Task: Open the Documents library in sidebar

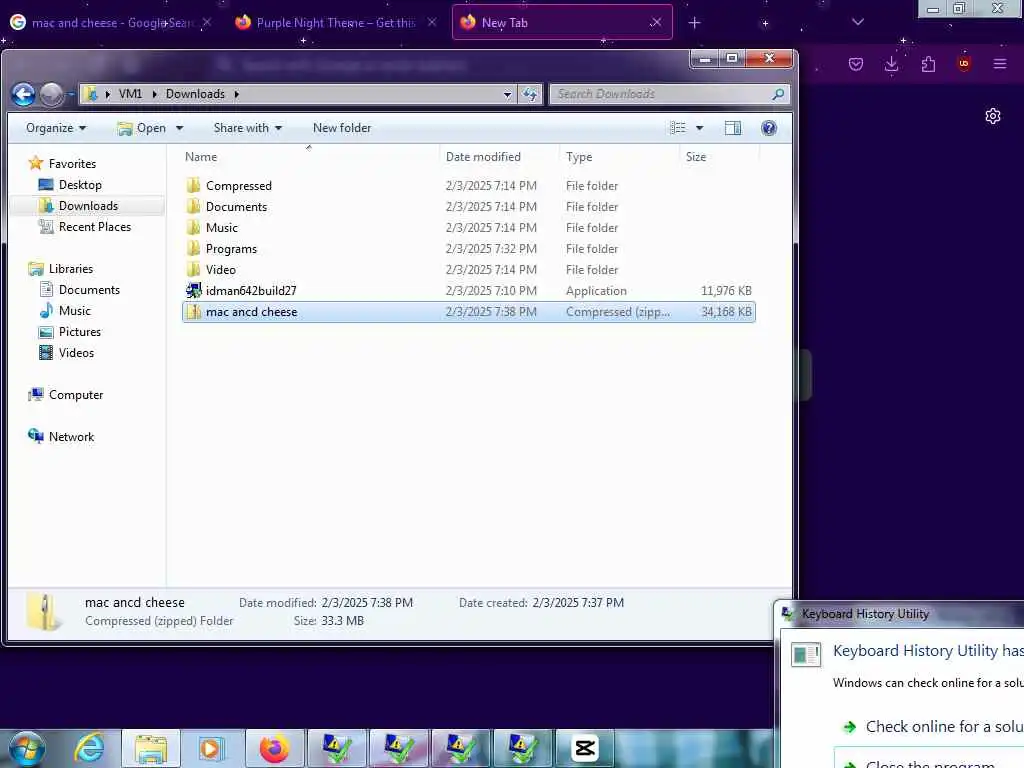Action: click(89, 289)
